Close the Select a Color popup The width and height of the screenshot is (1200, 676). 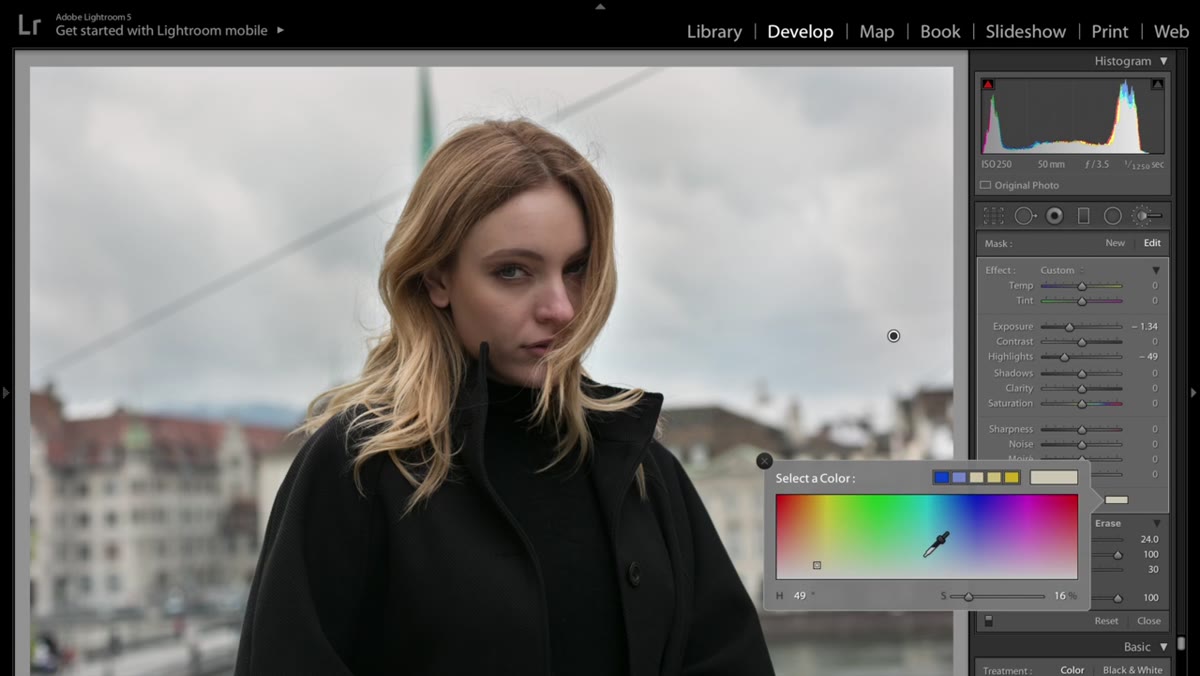click(765, 461)
